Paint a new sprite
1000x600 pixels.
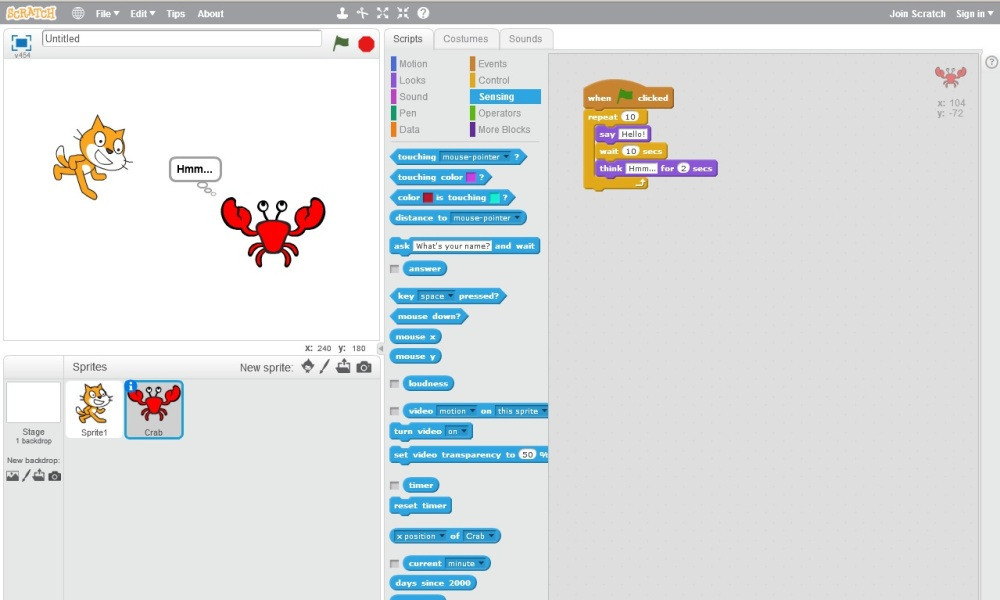tap(325, 366)
